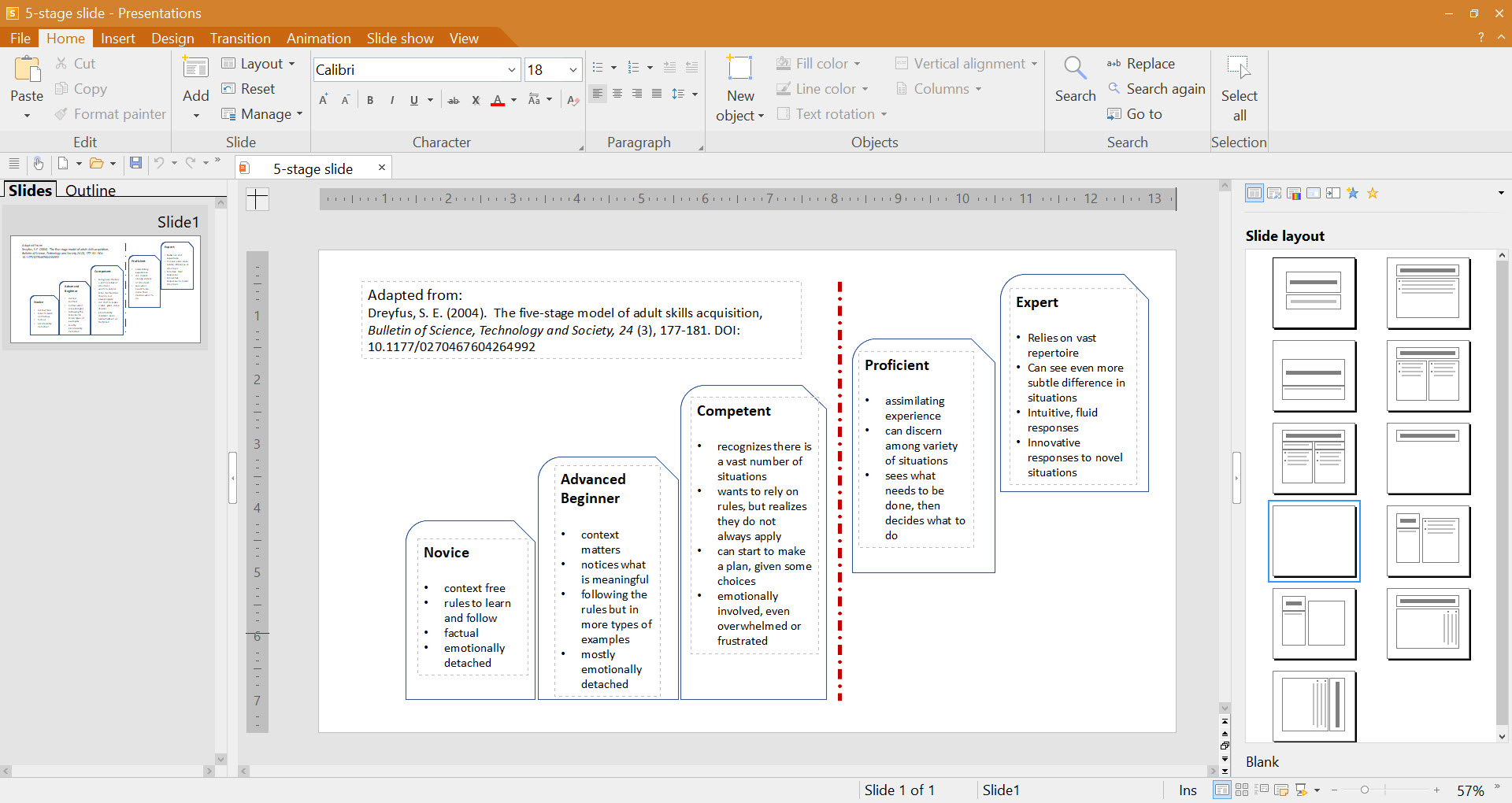Click the touch mode hand icon
The image size is (1512, 803).
[39, 163]
